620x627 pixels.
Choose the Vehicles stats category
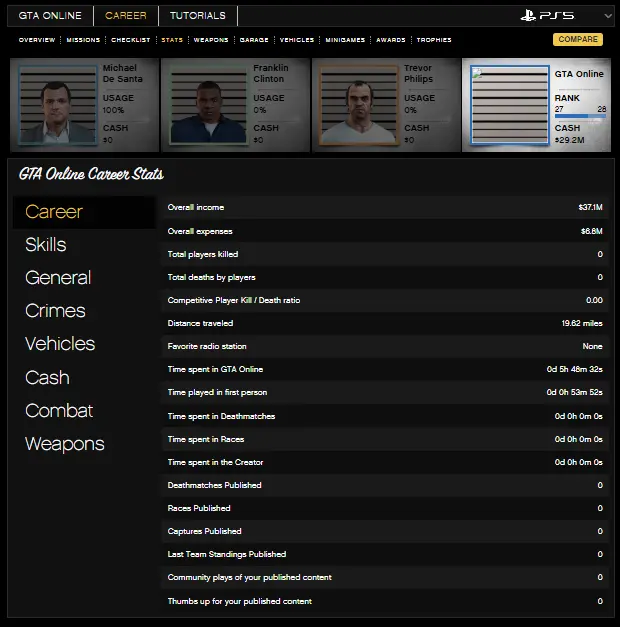[x=60, y=344]
